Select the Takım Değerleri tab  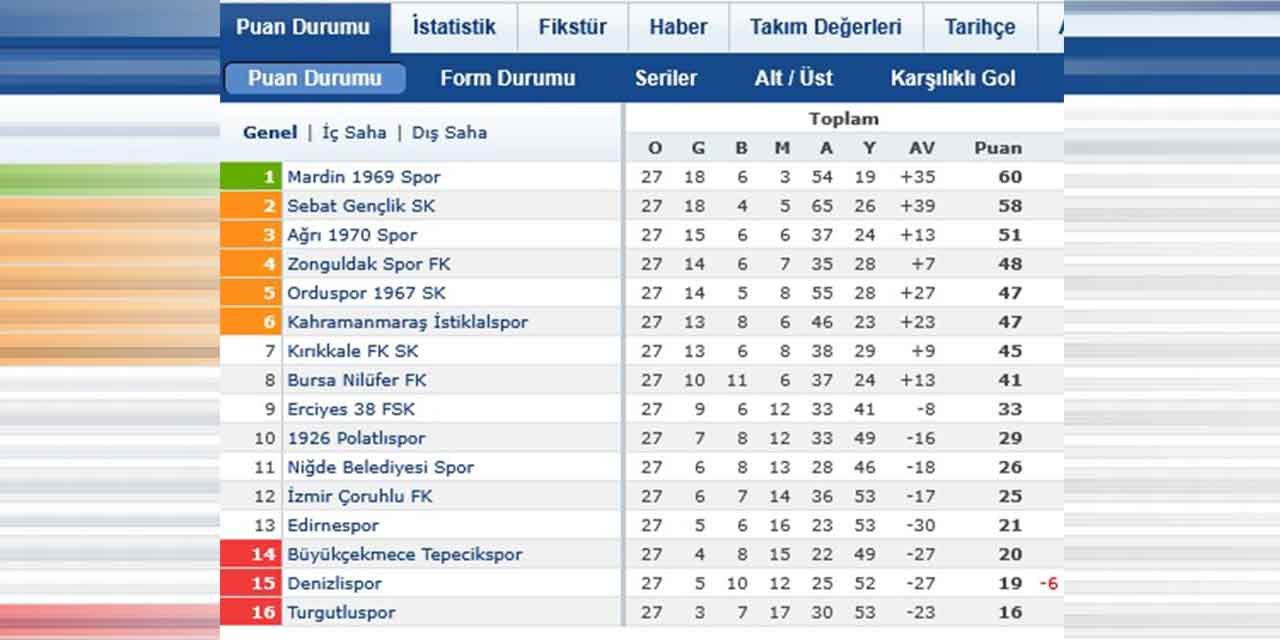(825, 27)
